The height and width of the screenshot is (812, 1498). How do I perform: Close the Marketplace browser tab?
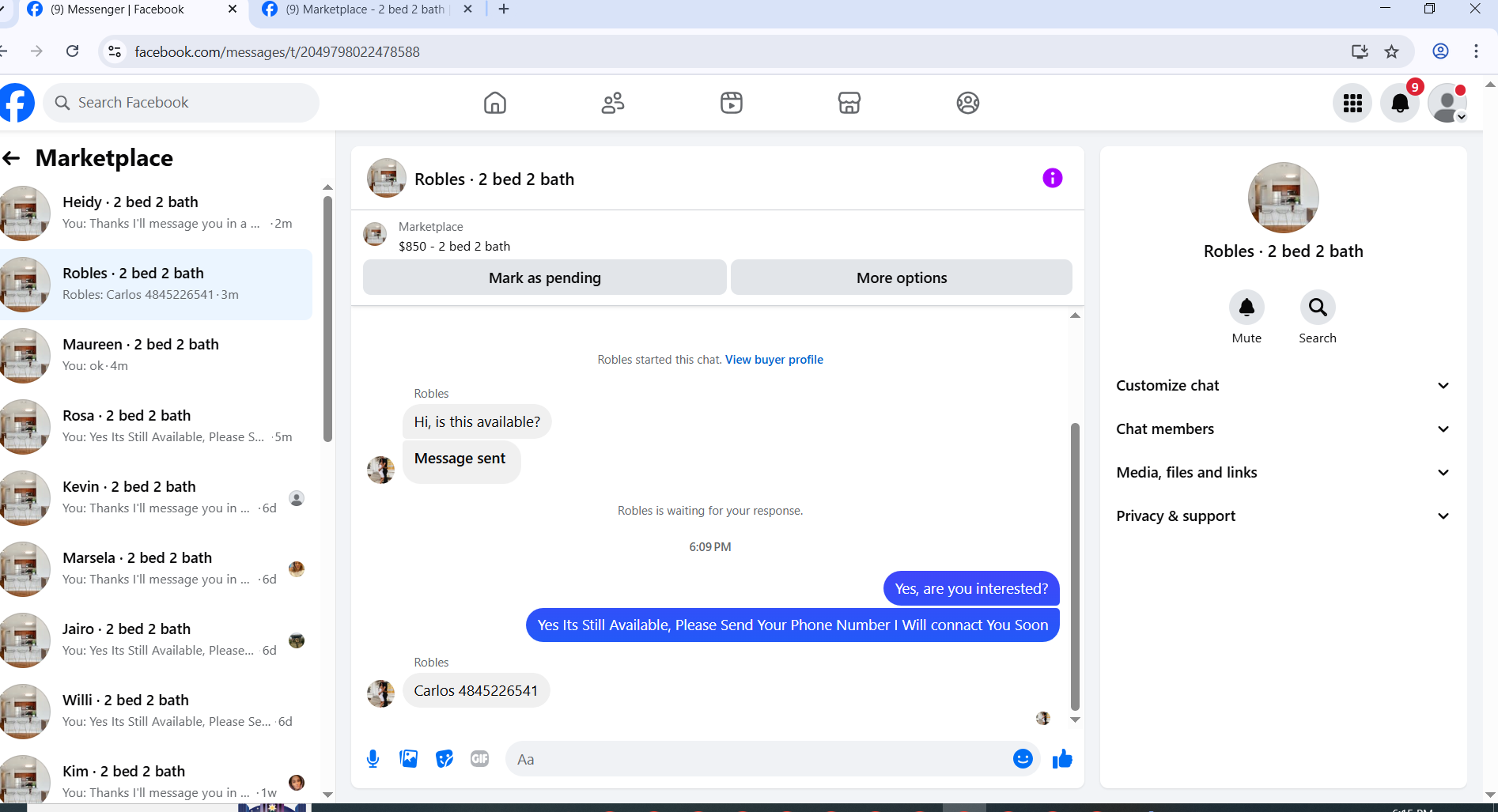point(467,9)
